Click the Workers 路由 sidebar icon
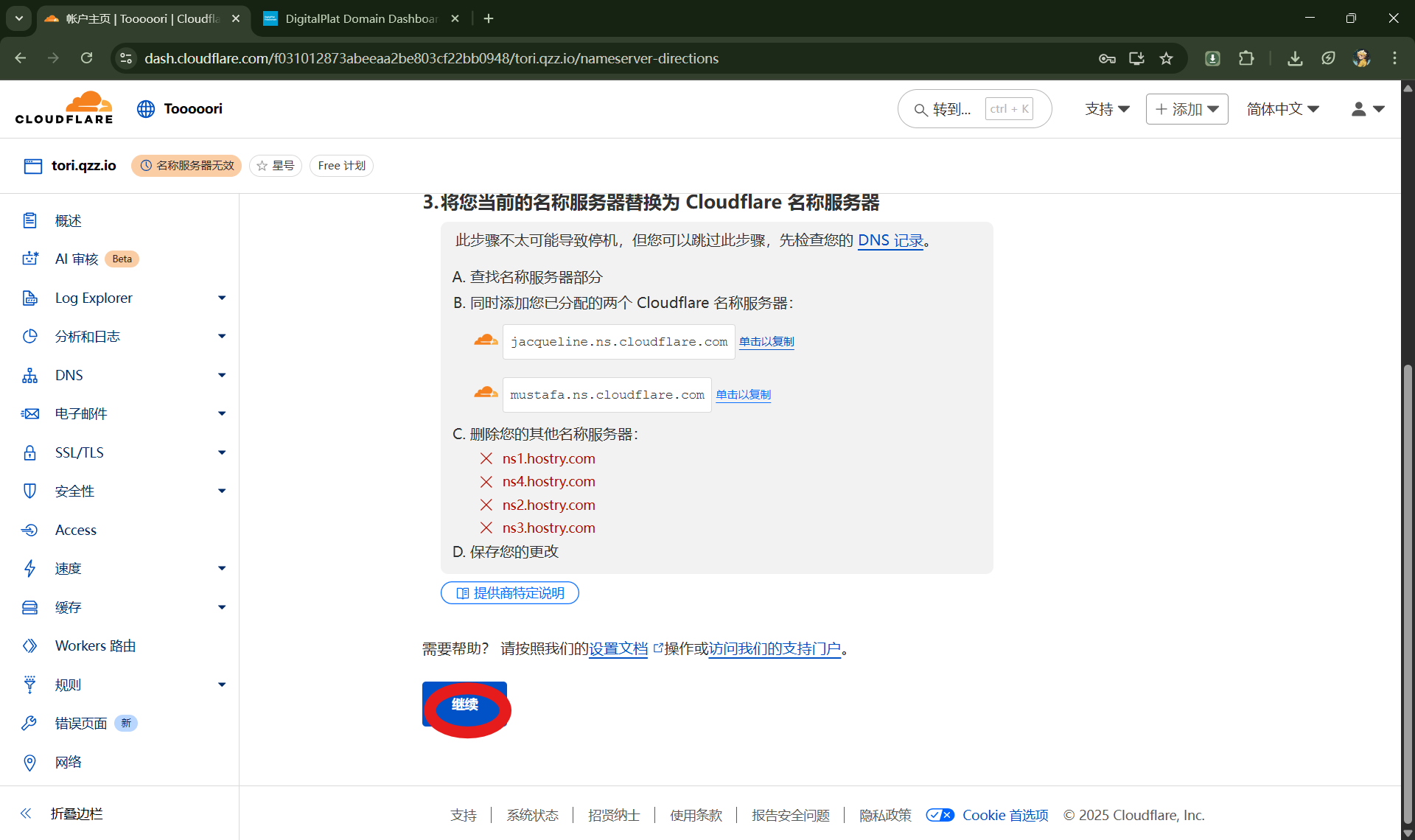 click(29, 646)
